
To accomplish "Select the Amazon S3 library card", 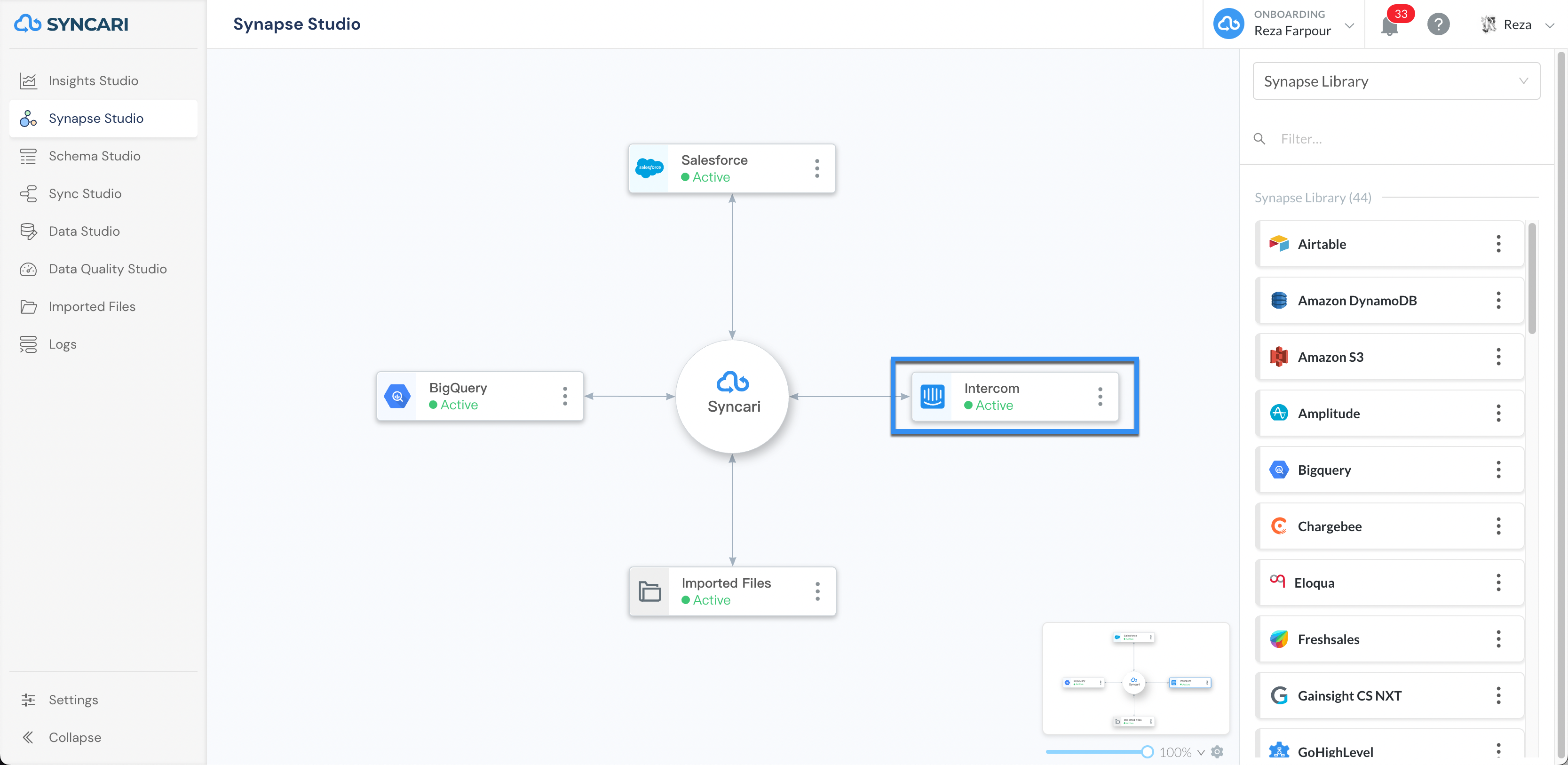I will (1390, 357).
